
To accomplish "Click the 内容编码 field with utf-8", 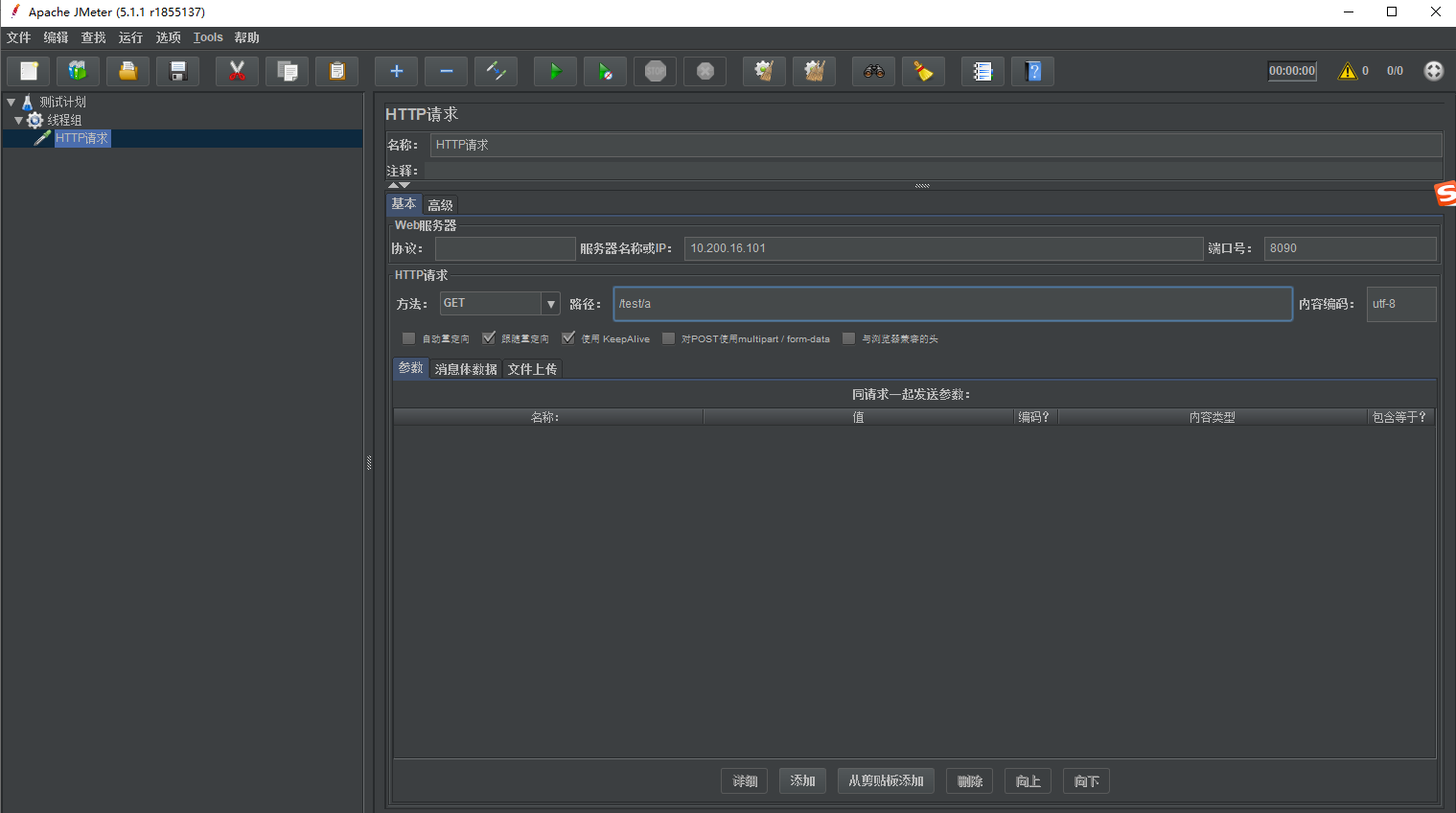I will coord(1401,304).
